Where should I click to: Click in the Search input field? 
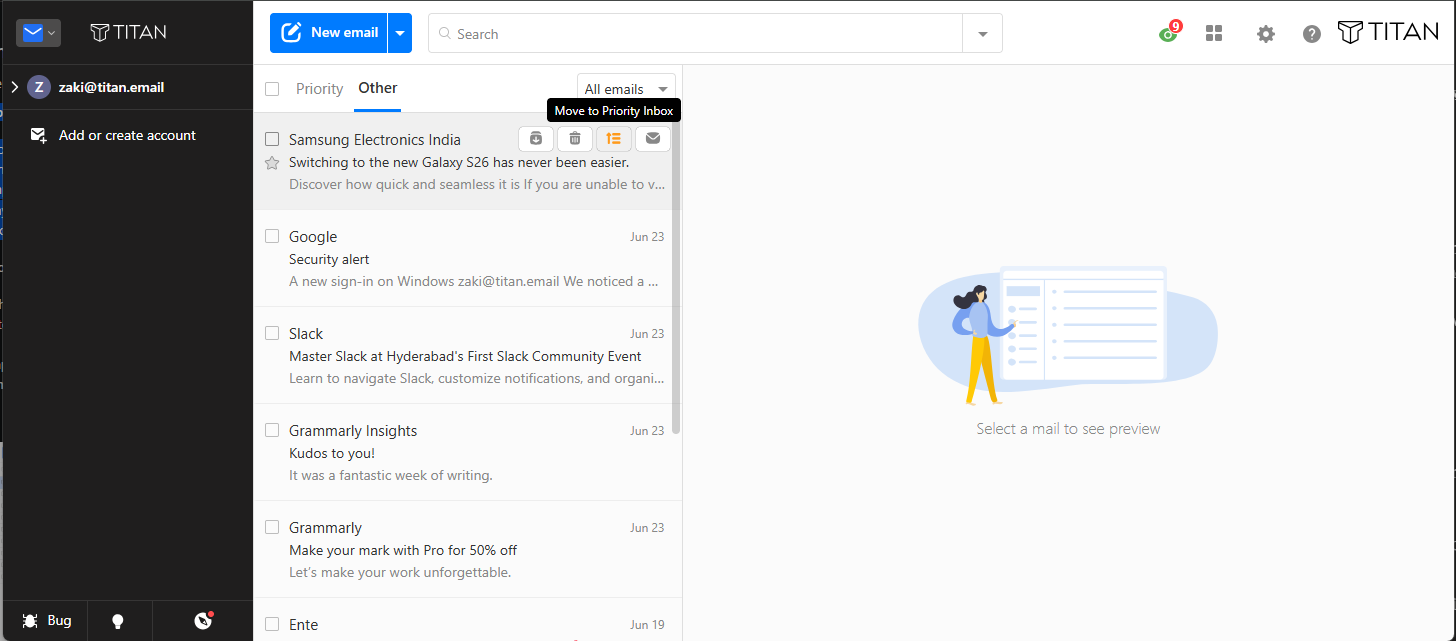[695, 34]
